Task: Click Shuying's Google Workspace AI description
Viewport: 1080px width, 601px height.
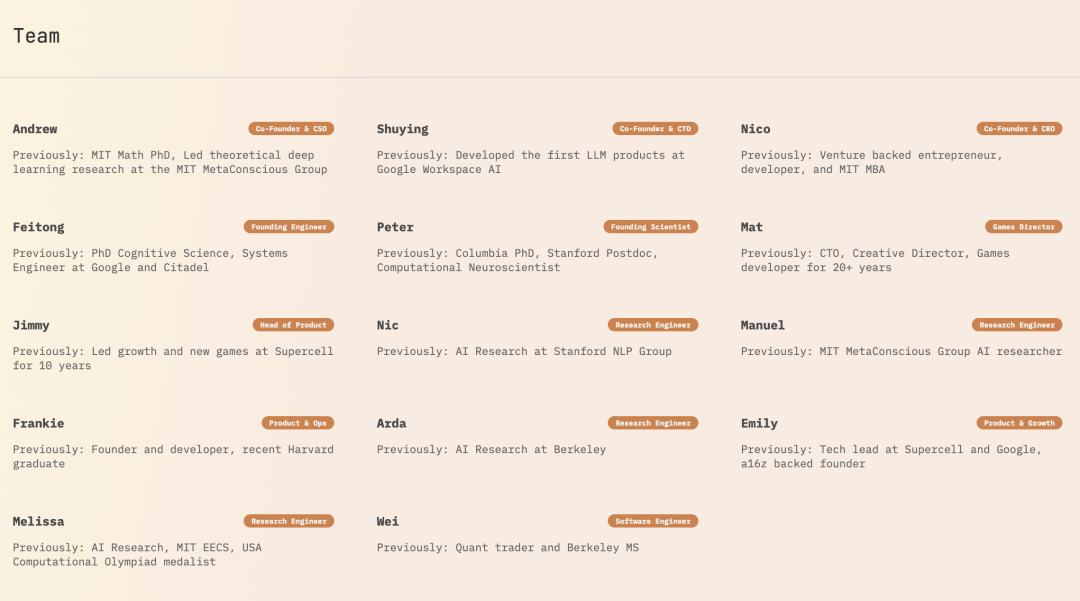Action: [530, 162]
